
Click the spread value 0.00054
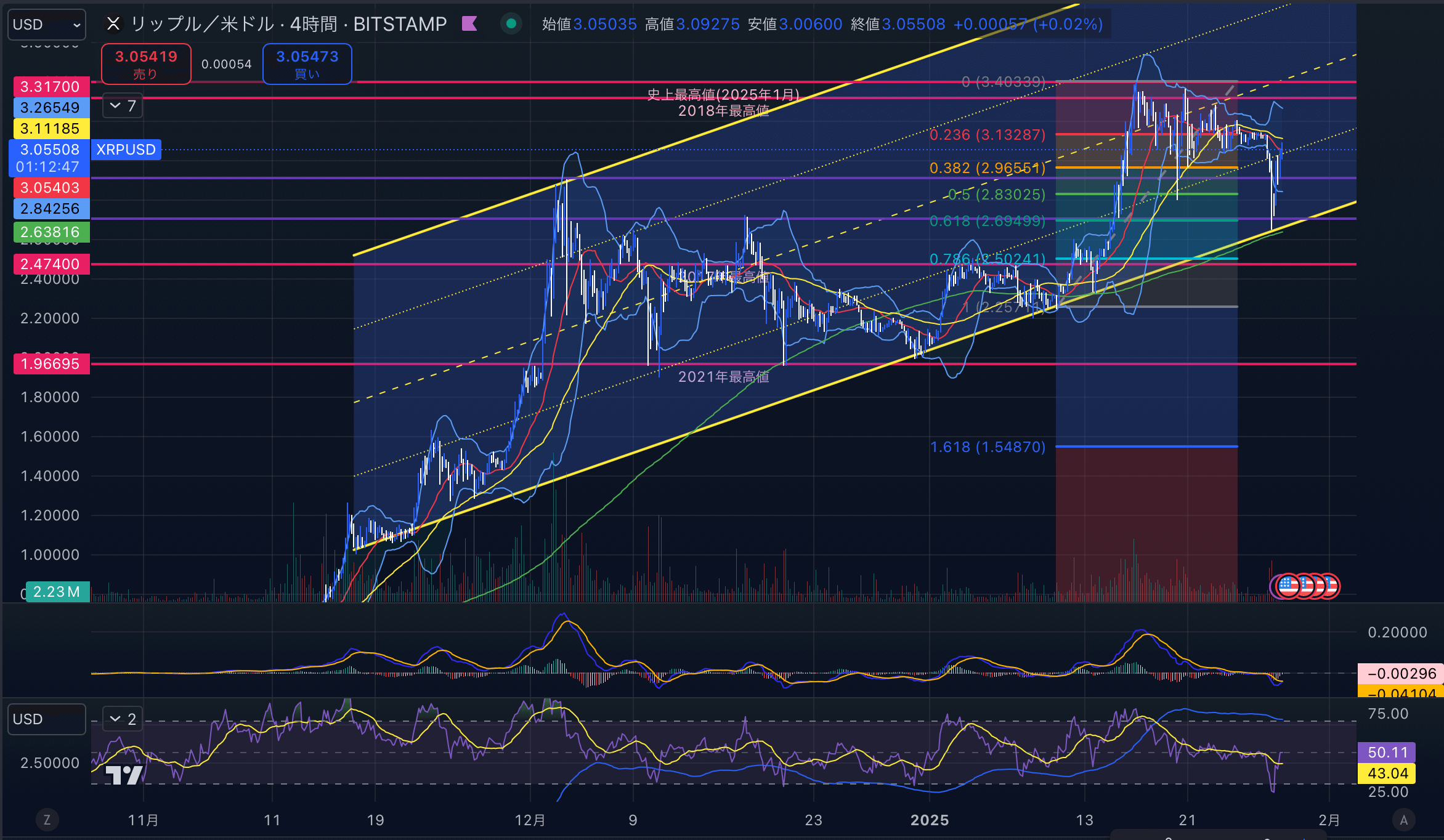pos(227,64)
